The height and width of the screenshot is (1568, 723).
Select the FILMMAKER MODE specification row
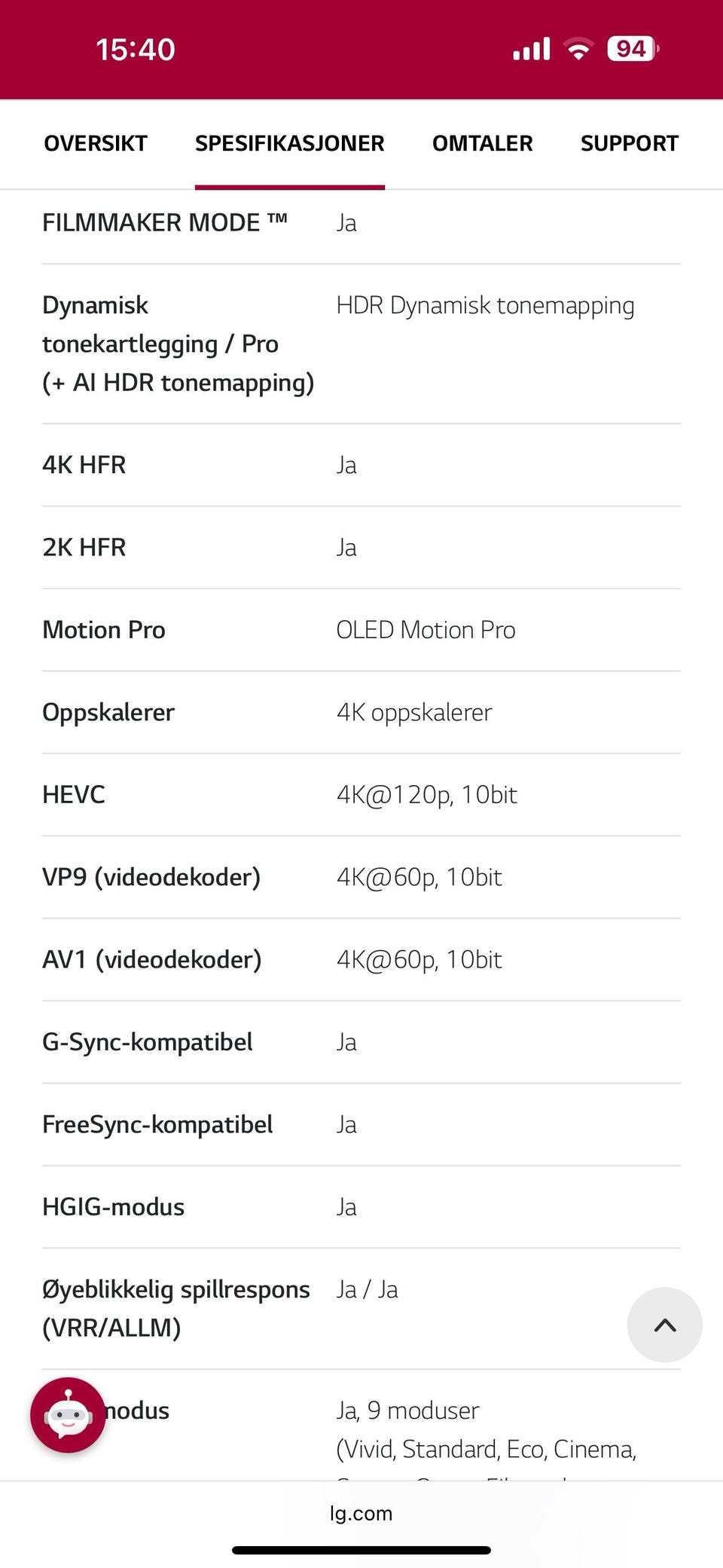tap(361, 223)
